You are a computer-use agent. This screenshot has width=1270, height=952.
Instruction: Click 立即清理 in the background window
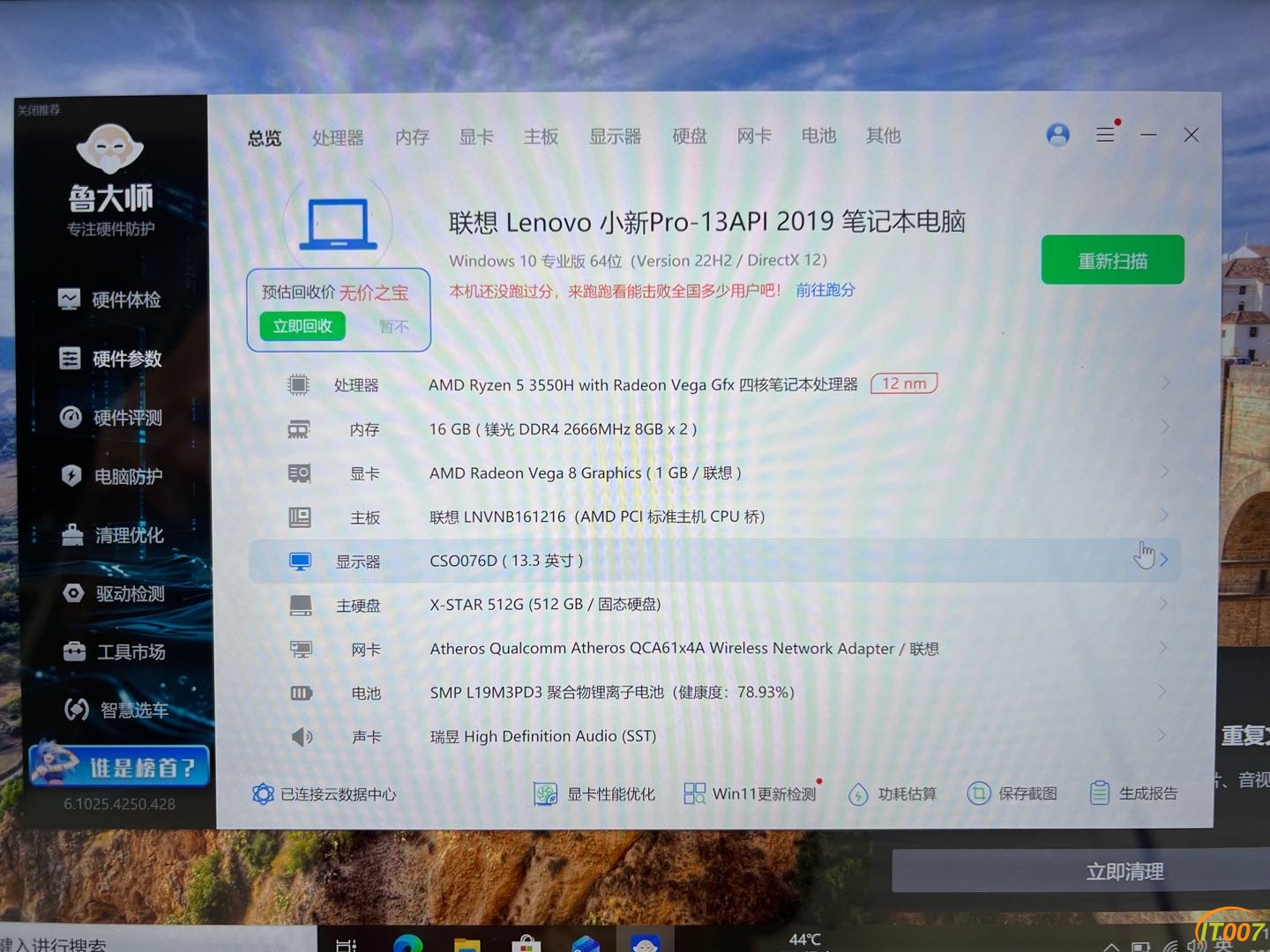click(1124, 872)
